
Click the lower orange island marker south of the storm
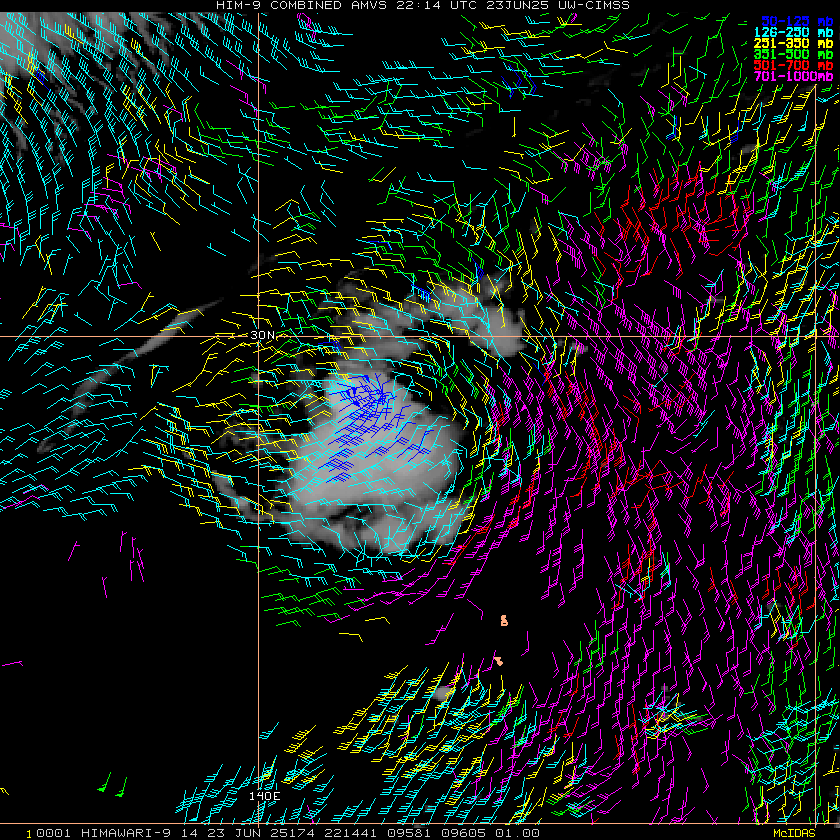[499, 662]
